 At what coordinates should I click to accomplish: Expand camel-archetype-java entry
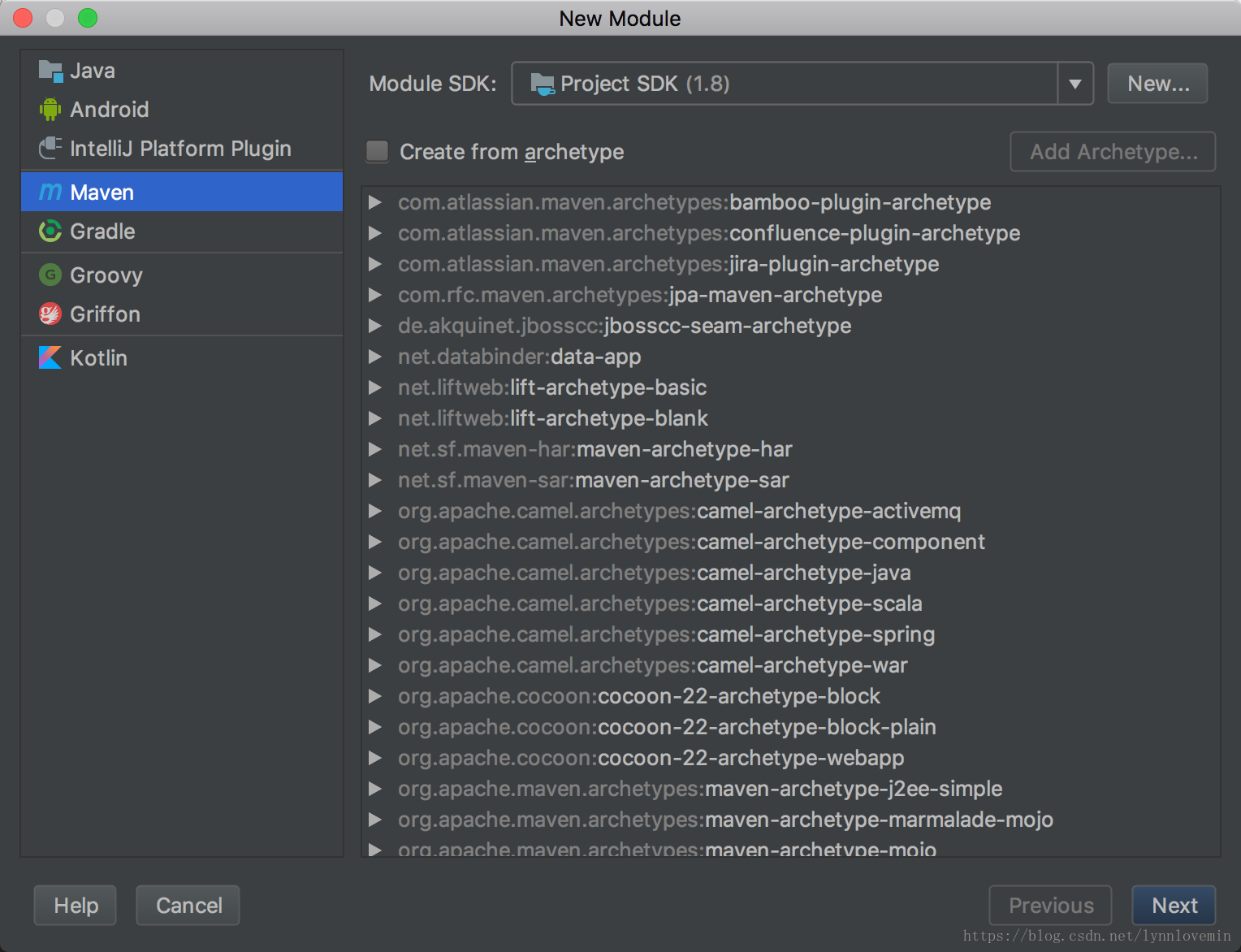coord(375,573)
